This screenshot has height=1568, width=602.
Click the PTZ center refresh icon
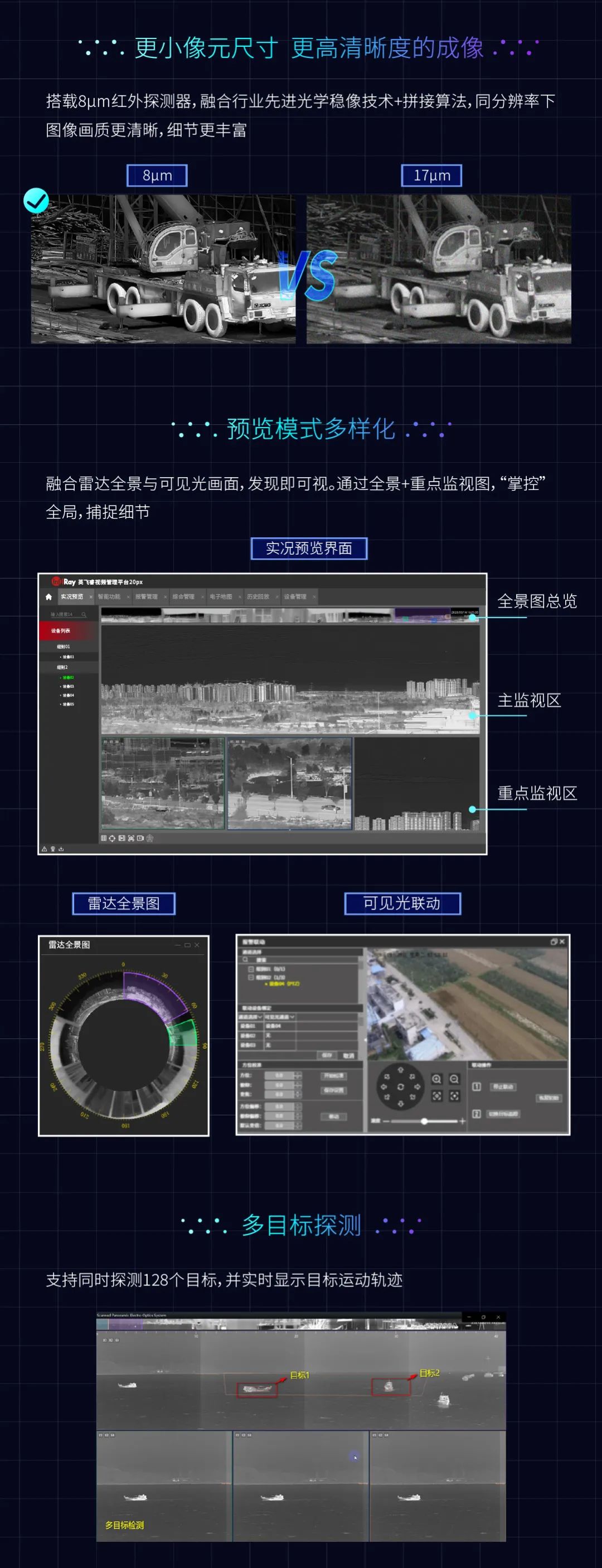(401, 1087)
